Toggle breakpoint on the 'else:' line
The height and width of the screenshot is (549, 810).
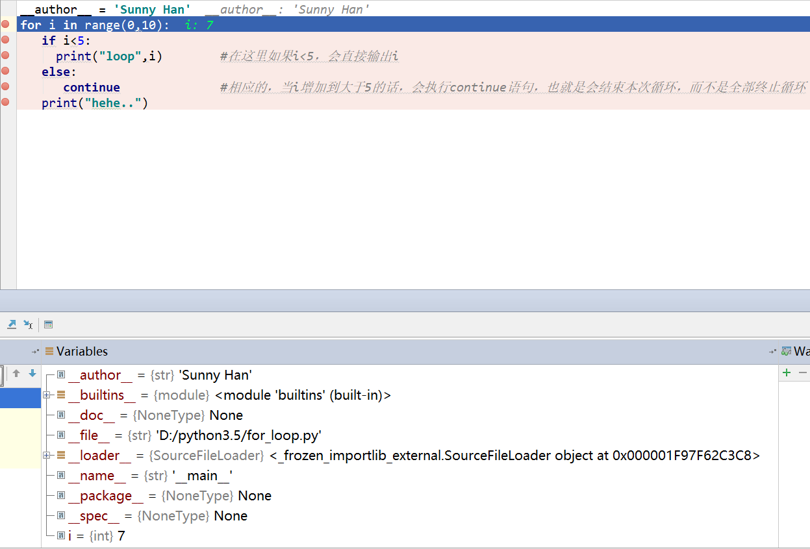coord(5,71)
